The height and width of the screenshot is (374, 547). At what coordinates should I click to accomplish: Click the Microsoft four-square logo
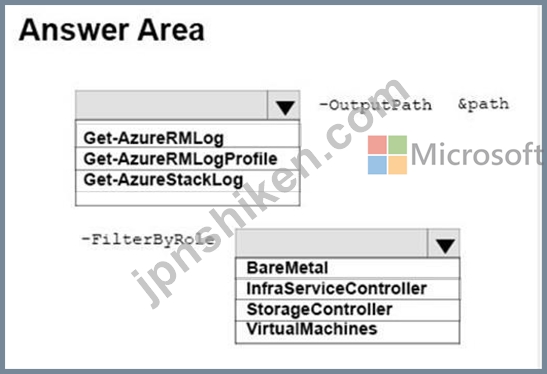(x=387, y=155)
